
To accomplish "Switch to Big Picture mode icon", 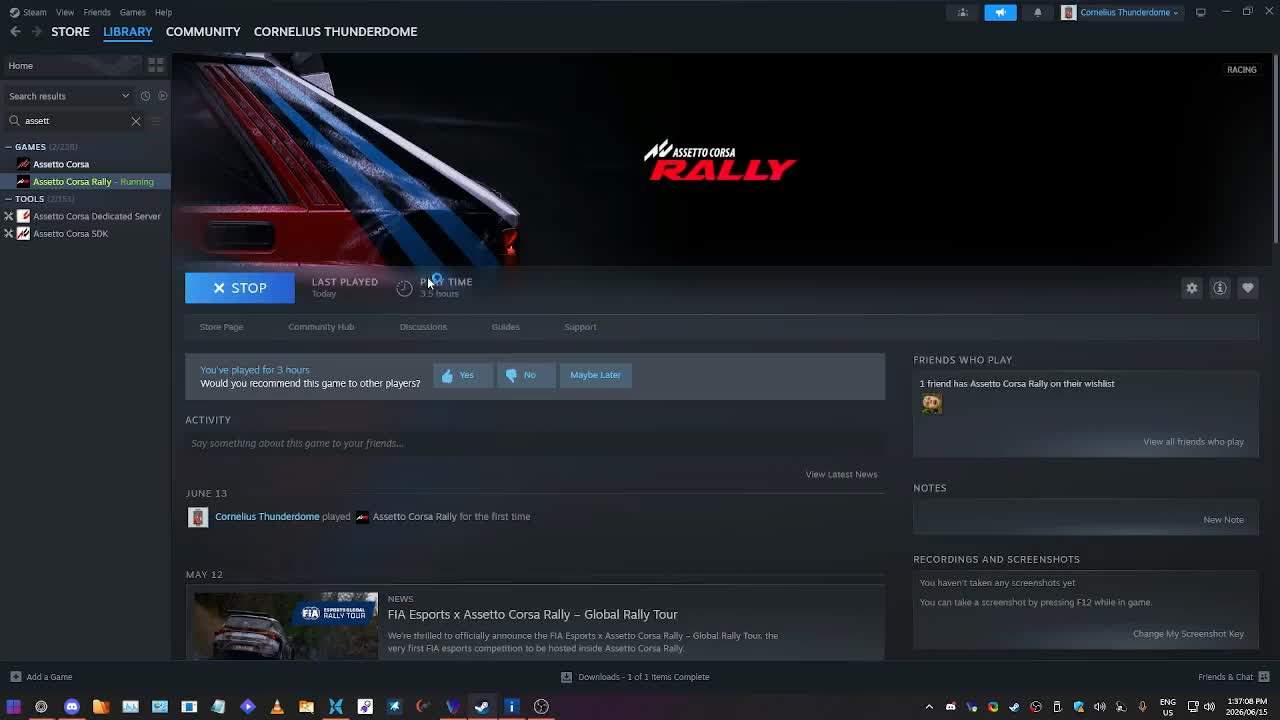I will [x=1200, y=12].
